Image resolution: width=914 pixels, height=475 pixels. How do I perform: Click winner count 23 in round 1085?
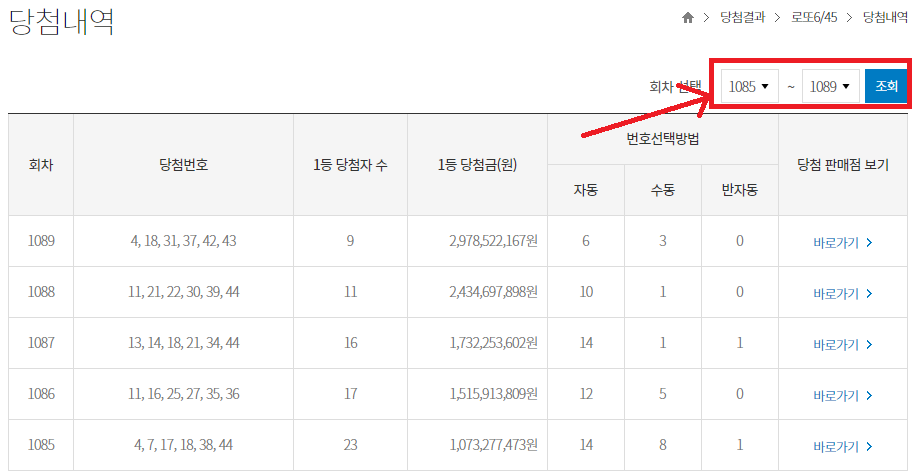(x=350, y=445)
